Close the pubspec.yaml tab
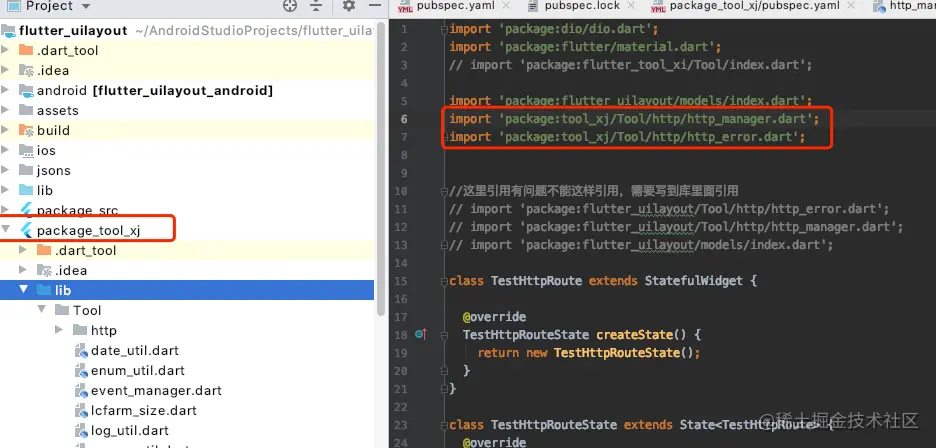 [506, 5]
